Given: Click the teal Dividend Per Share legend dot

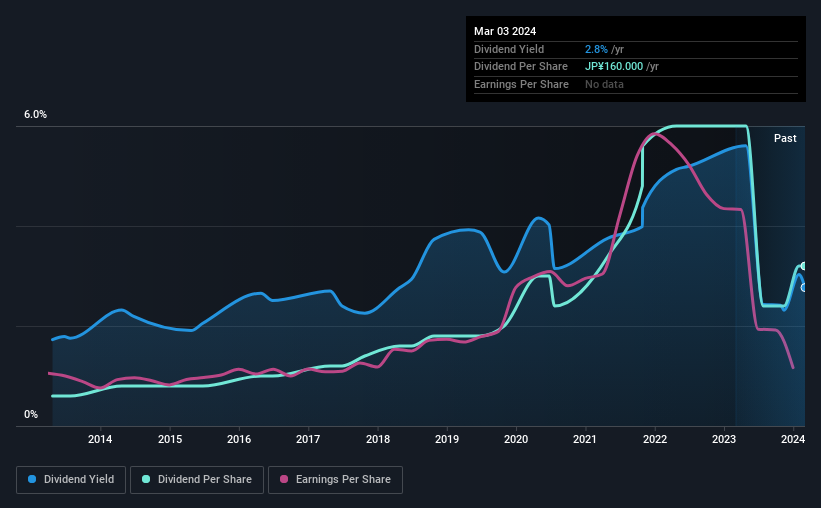Looking at the screenshot, I should coord(146,479).
